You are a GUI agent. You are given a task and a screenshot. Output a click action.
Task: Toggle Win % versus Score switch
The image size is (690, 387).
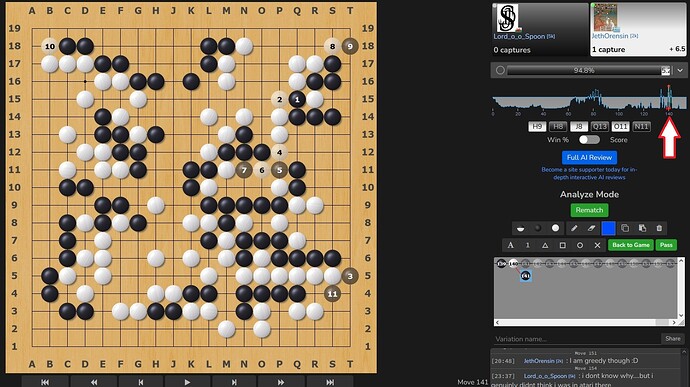pyautogui.click(x=589, y=140)
